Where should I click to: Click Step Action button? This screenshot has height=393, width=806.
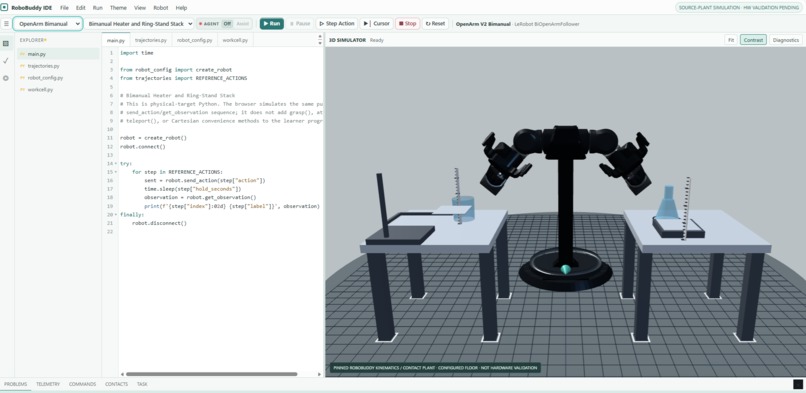(x=337, y=24)
